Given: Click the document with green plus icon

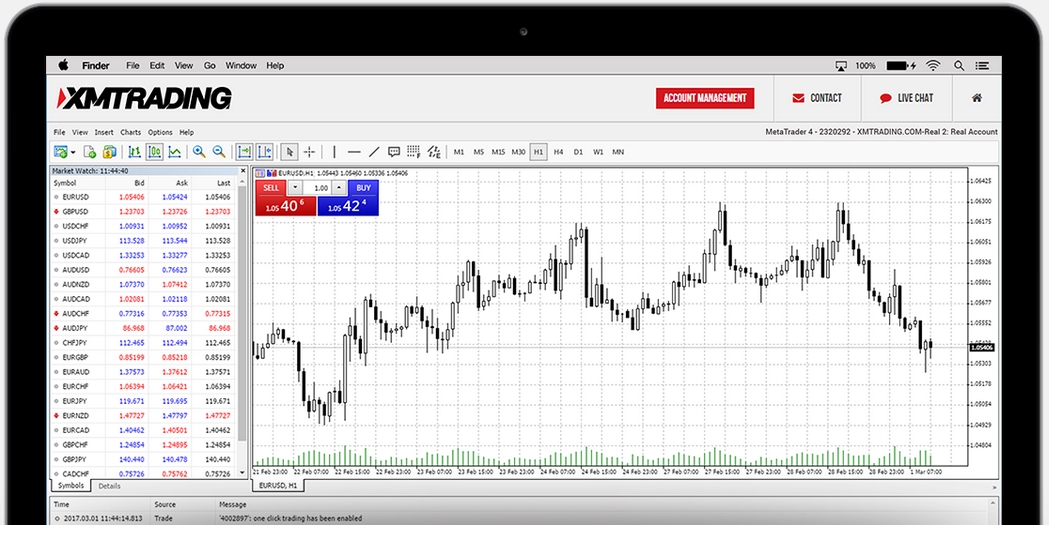Looking at the screenshot, I should [90, 152].
